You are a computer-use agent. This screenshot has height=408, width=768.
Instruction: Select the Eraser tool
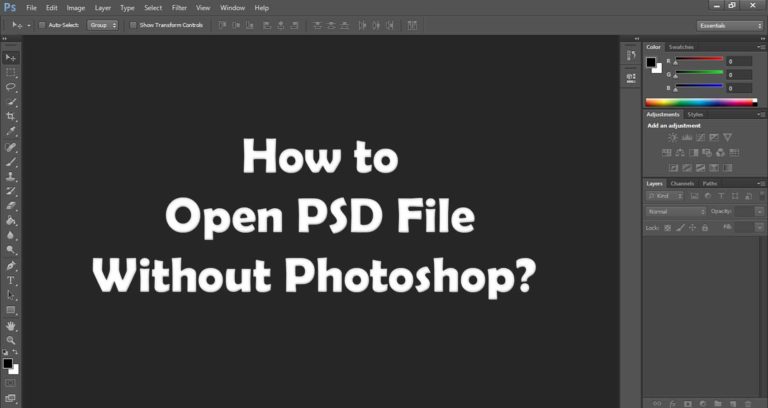(10, 206)
